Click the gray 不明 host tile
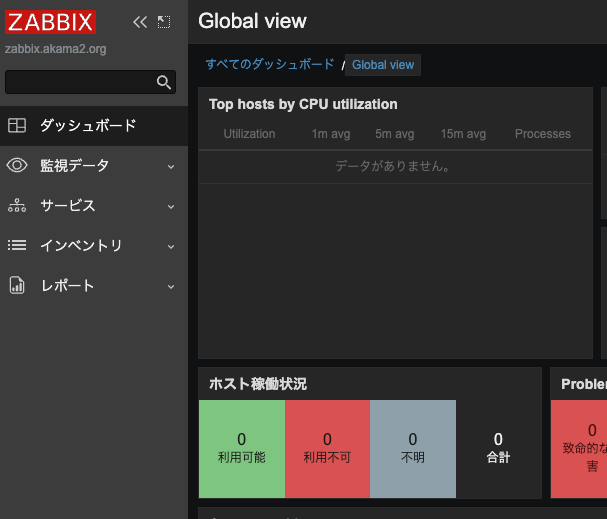The height and width of the screenshot is (519, 607). point(413,449)
